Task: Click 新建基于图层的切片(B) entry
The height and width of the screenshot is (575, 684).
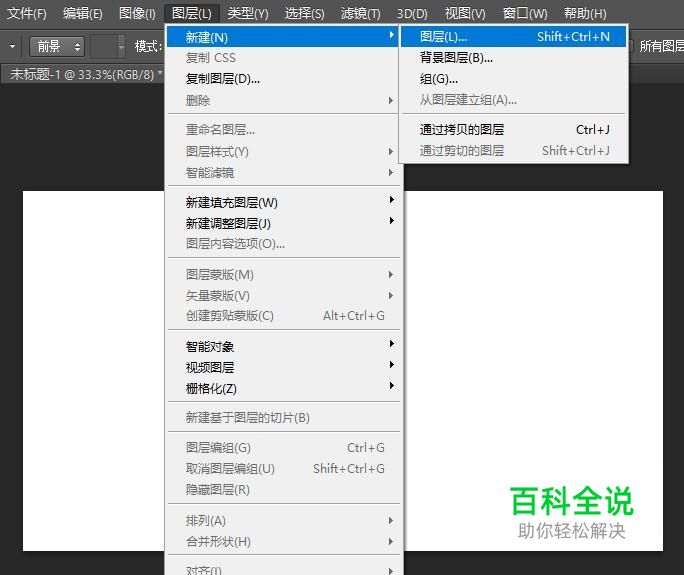Action: [x=284, y=418]
